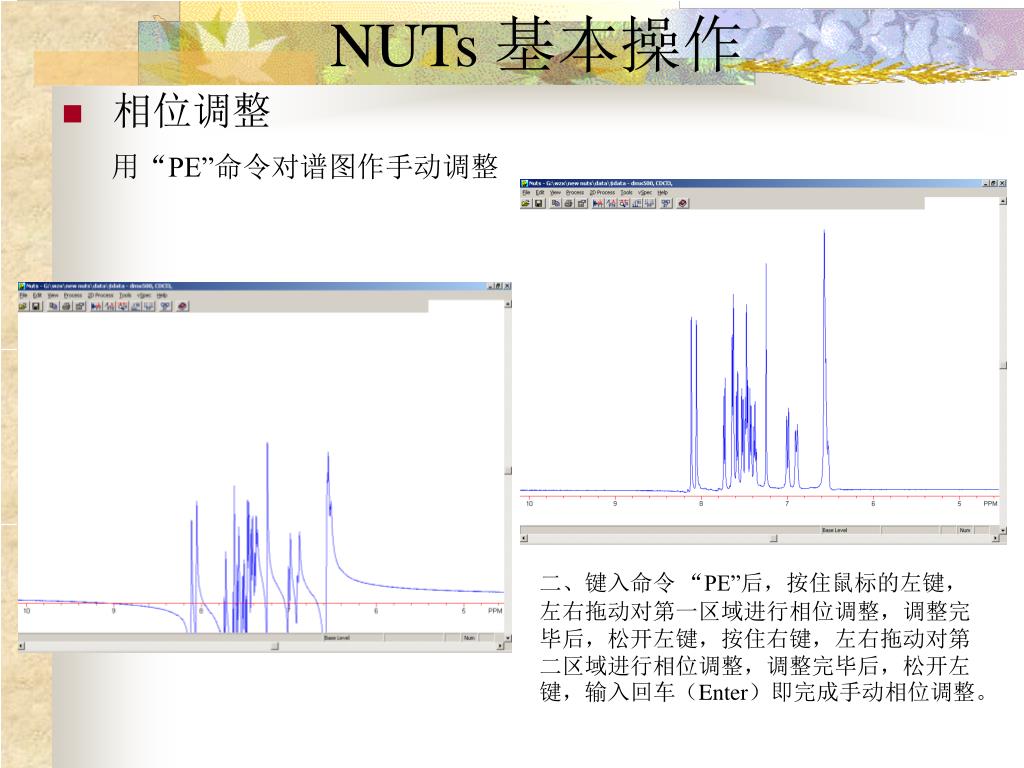
Task: Click axis tick label '10' in right spectrum
Action: (530, 504)
